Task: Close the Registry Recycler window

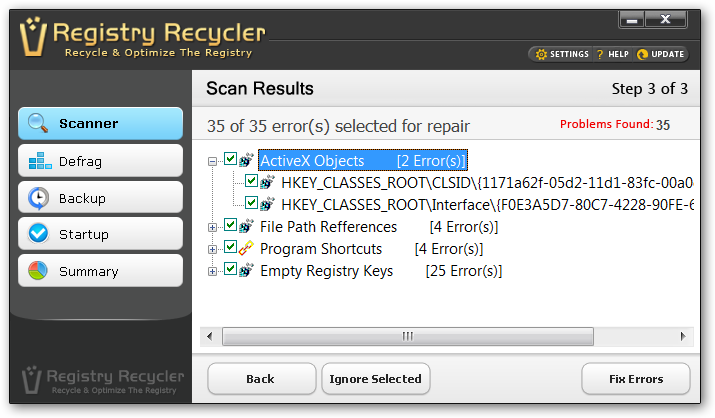Action: 666,20
